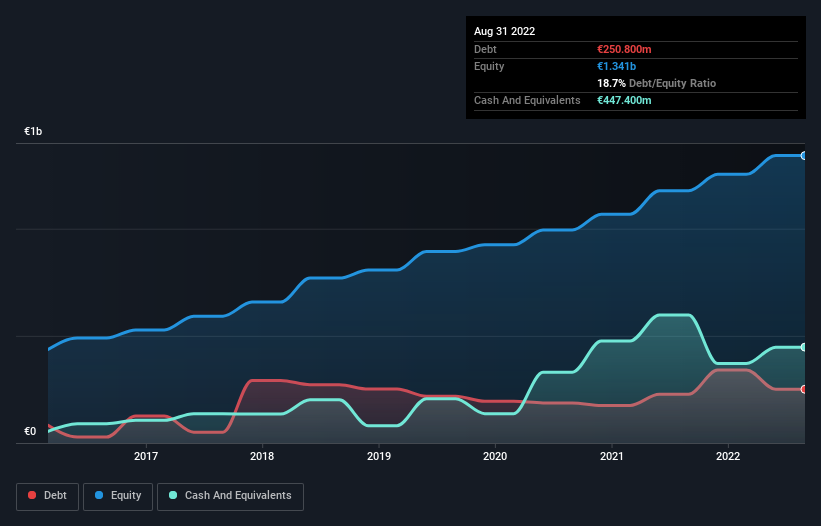The image size is (821, 526).
Task: Toggle Cash And Equivalents legend button
Action: tap(230, 496)
